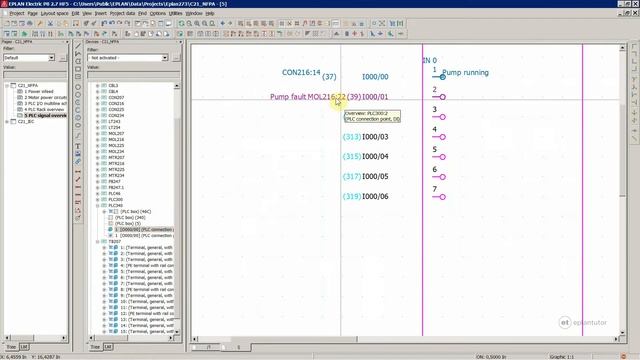This screenshot has height=360, width=640.
Task: Click the next page arrow icon
Action: pyautogui.click(x=230, y=24)
